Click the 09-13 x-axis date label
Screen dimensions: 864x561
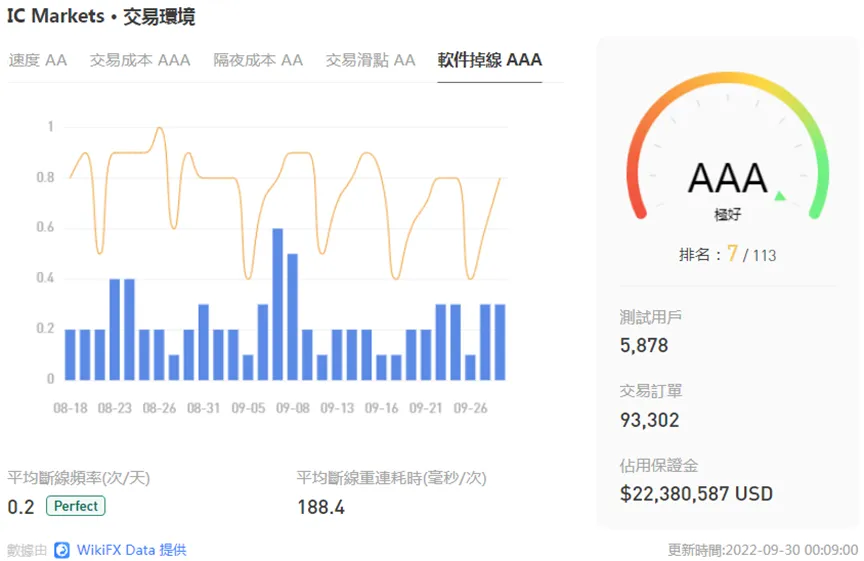point(337,408)
